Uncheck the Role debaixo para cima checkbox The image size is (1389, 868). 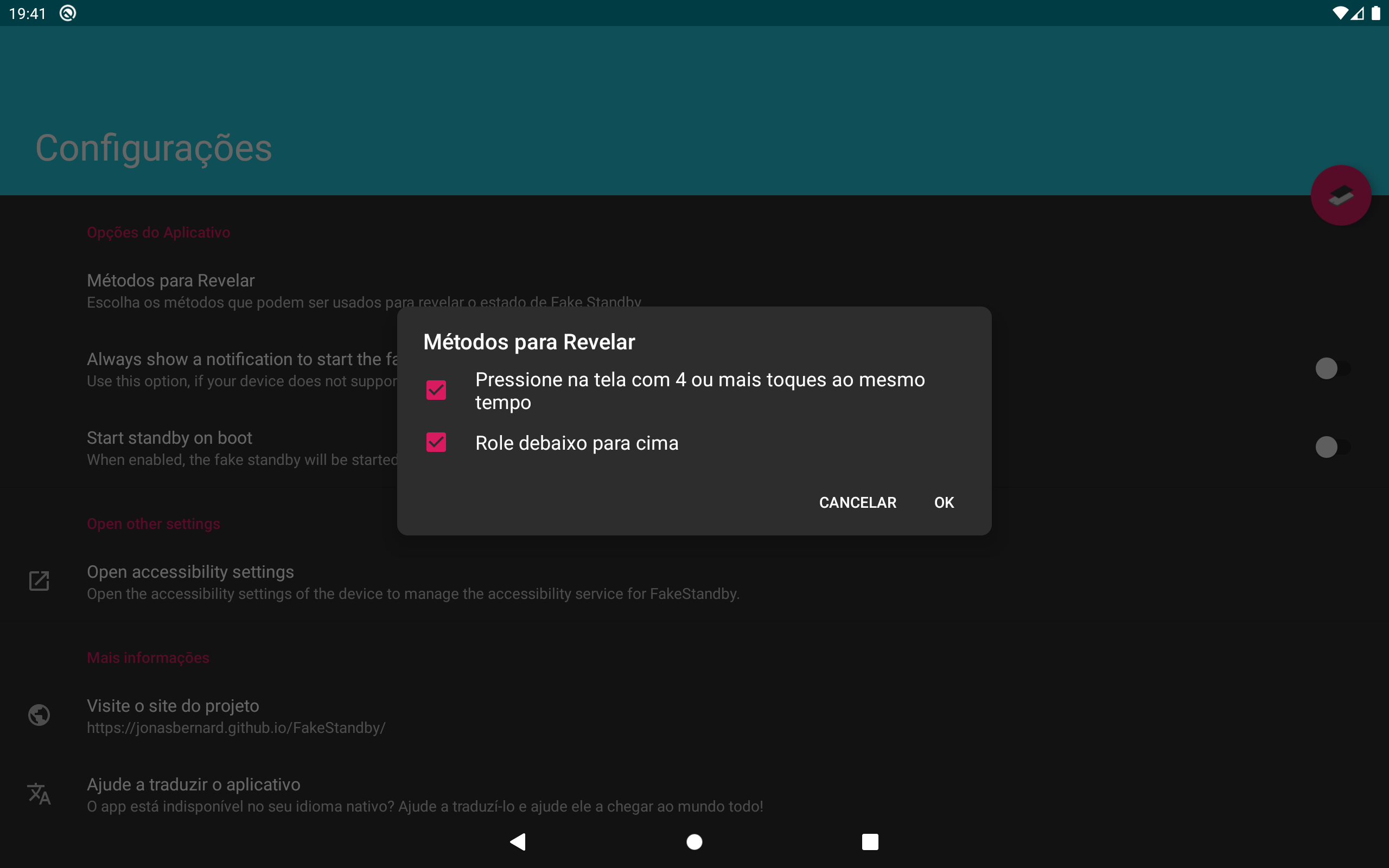[x=436, y=443]
